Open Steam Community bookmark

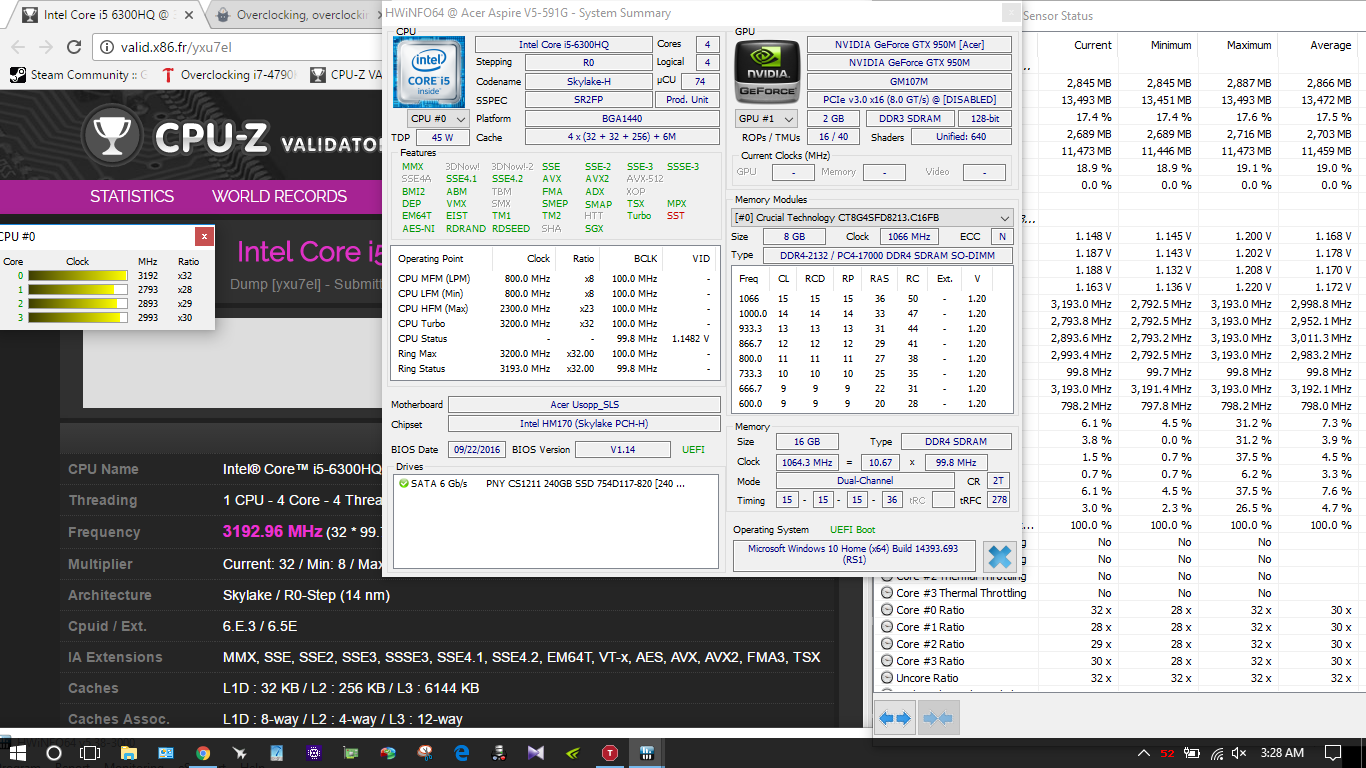click(78, 74)
